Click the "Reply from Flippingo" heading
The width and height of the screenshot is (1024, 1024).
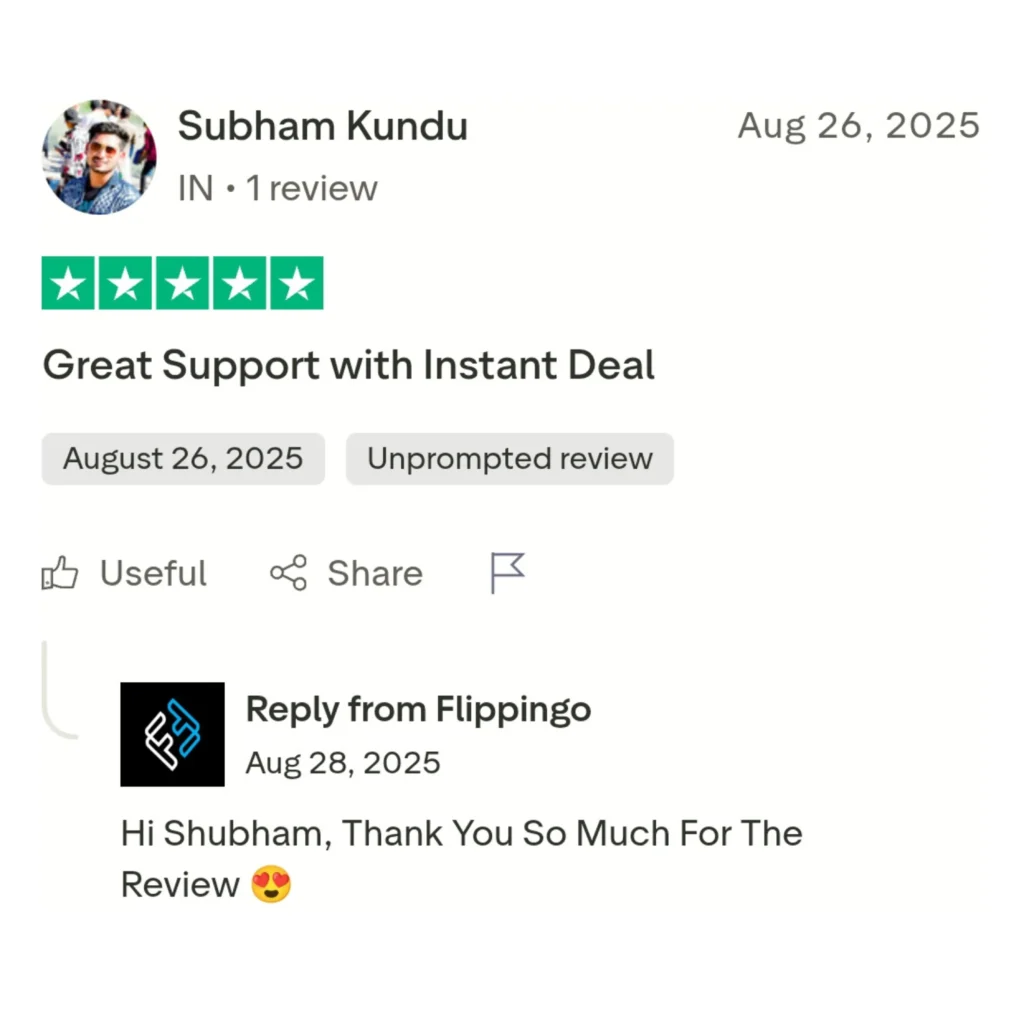418,710
